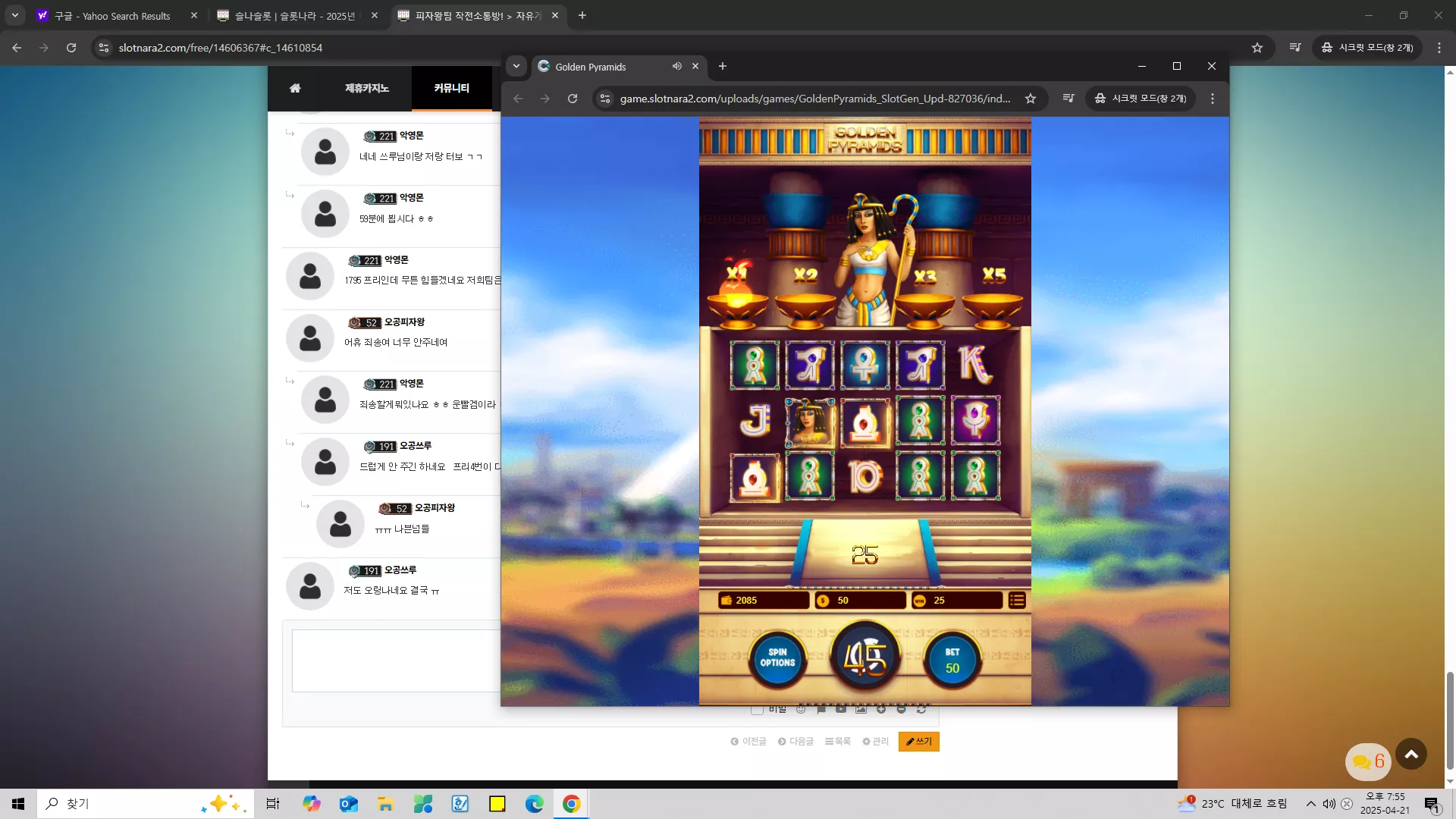Click the WIN 25 display

(956, 601)
